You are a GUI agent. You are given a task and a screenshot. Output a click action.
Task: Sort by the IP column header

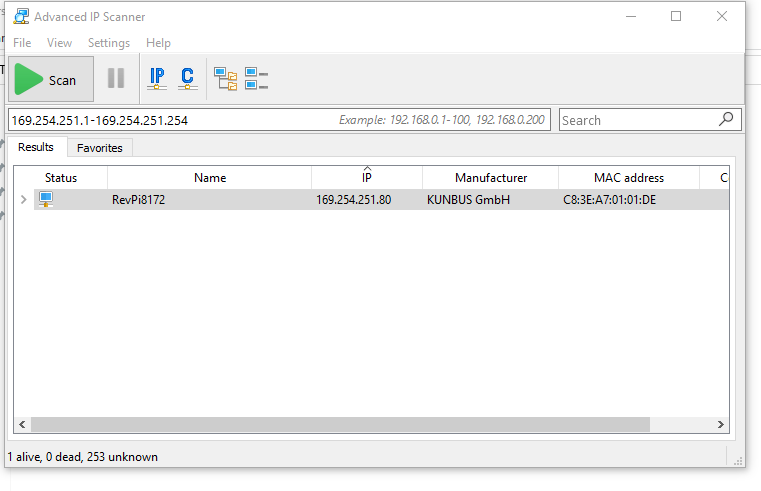tap(367, 178)
